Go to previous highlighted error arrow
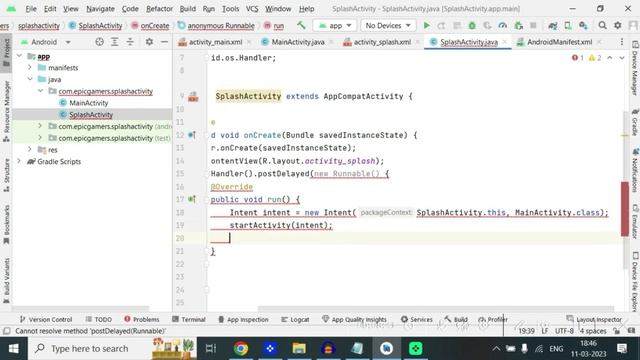The image size is (640, 360). [610, 58]
